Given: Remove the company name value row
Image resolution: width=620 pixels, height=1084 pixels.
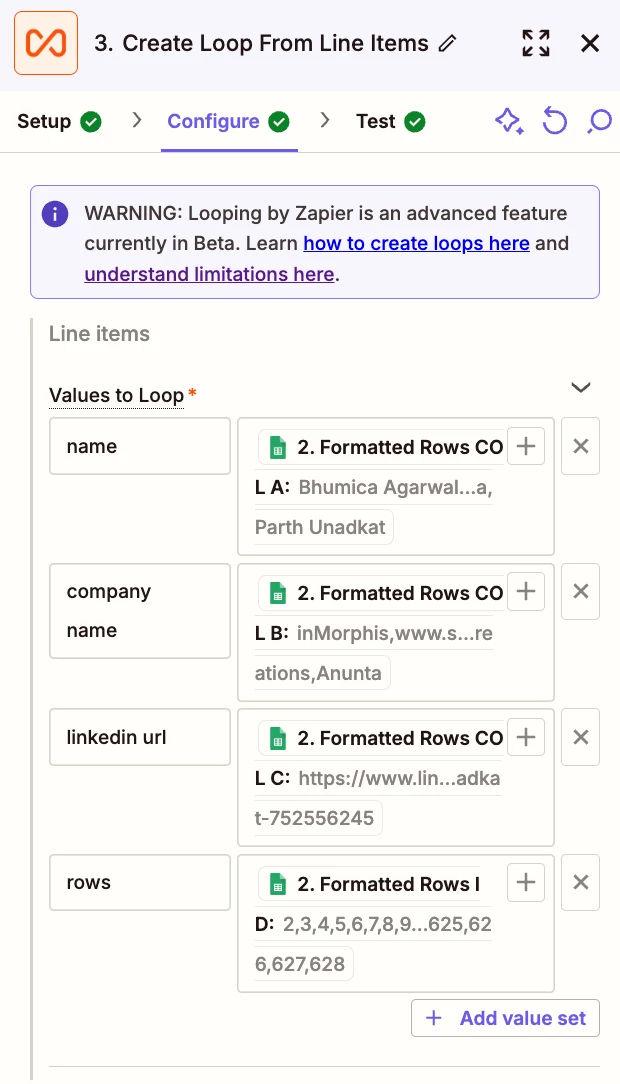Looking at the screenshot, I should [x=581, y=592].
